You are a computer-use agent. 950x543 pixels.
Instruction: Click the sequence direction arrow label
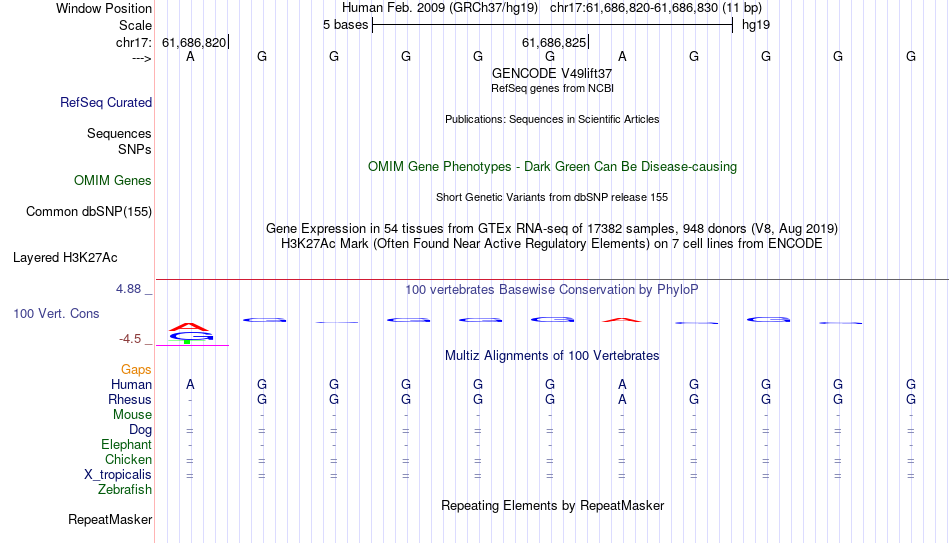[142, 58]
